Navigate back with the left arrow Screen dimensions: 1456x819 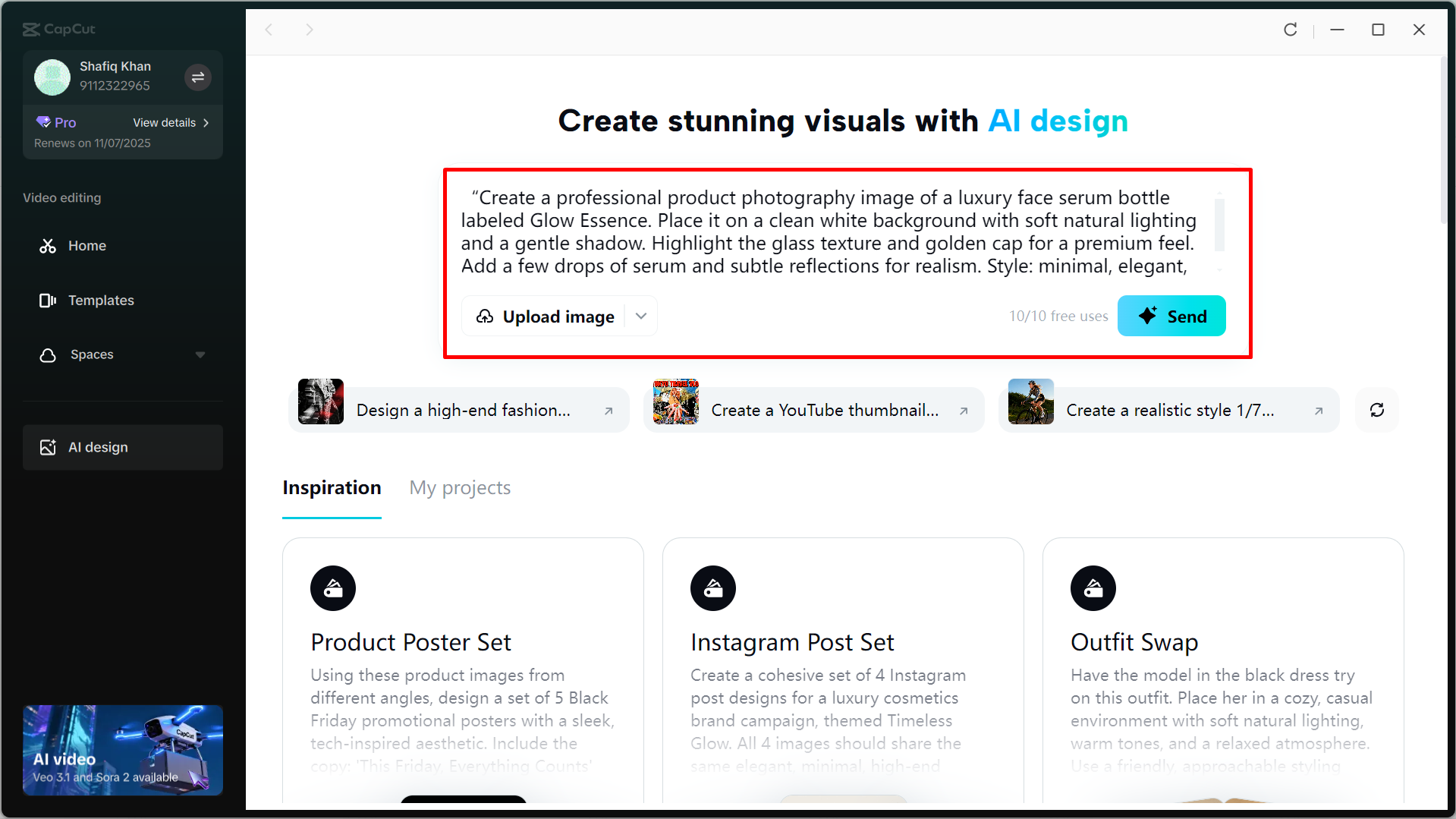tap(269, 30)
